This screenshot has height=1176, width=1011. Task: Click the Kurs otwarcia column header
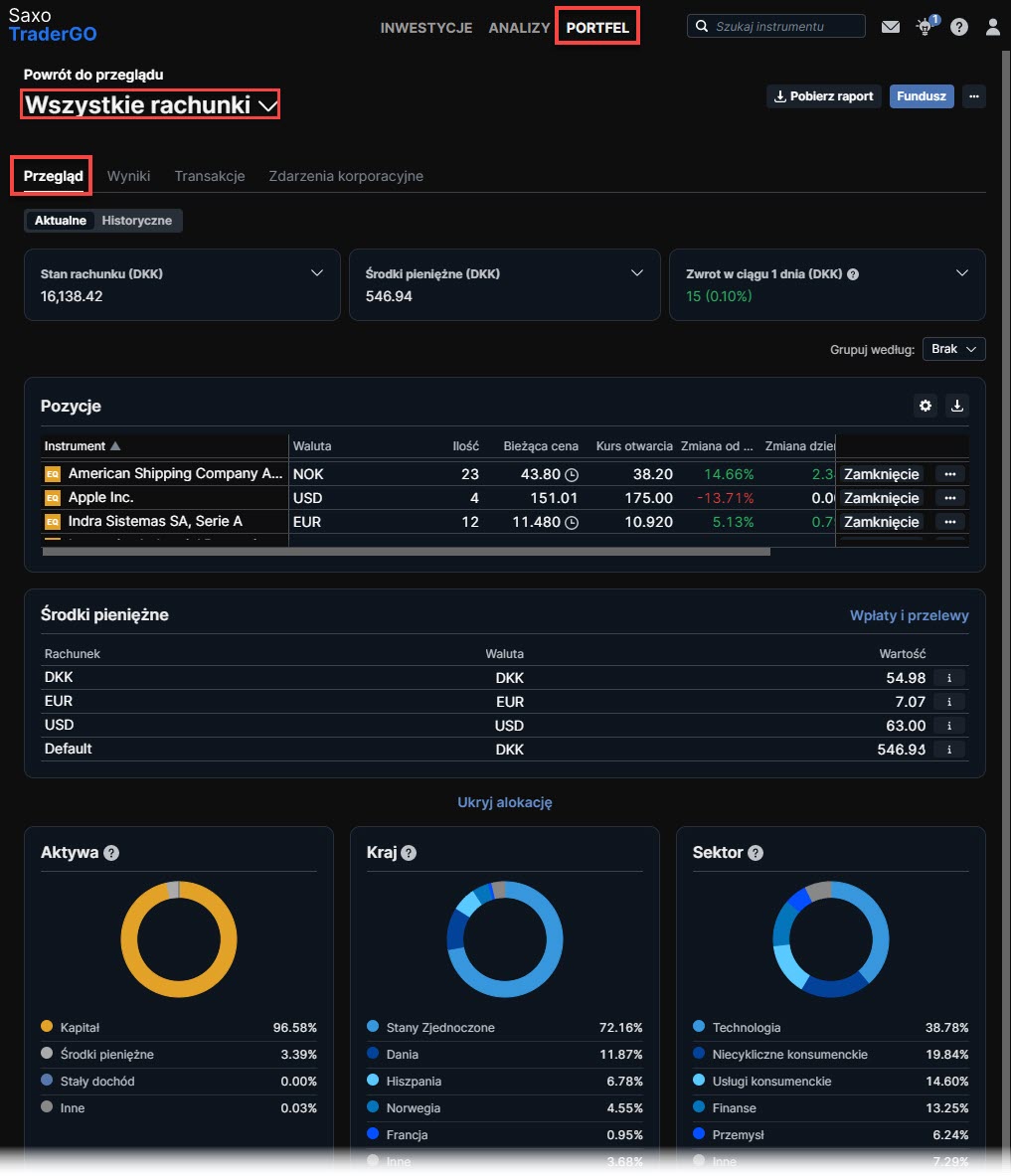[634, 446]
